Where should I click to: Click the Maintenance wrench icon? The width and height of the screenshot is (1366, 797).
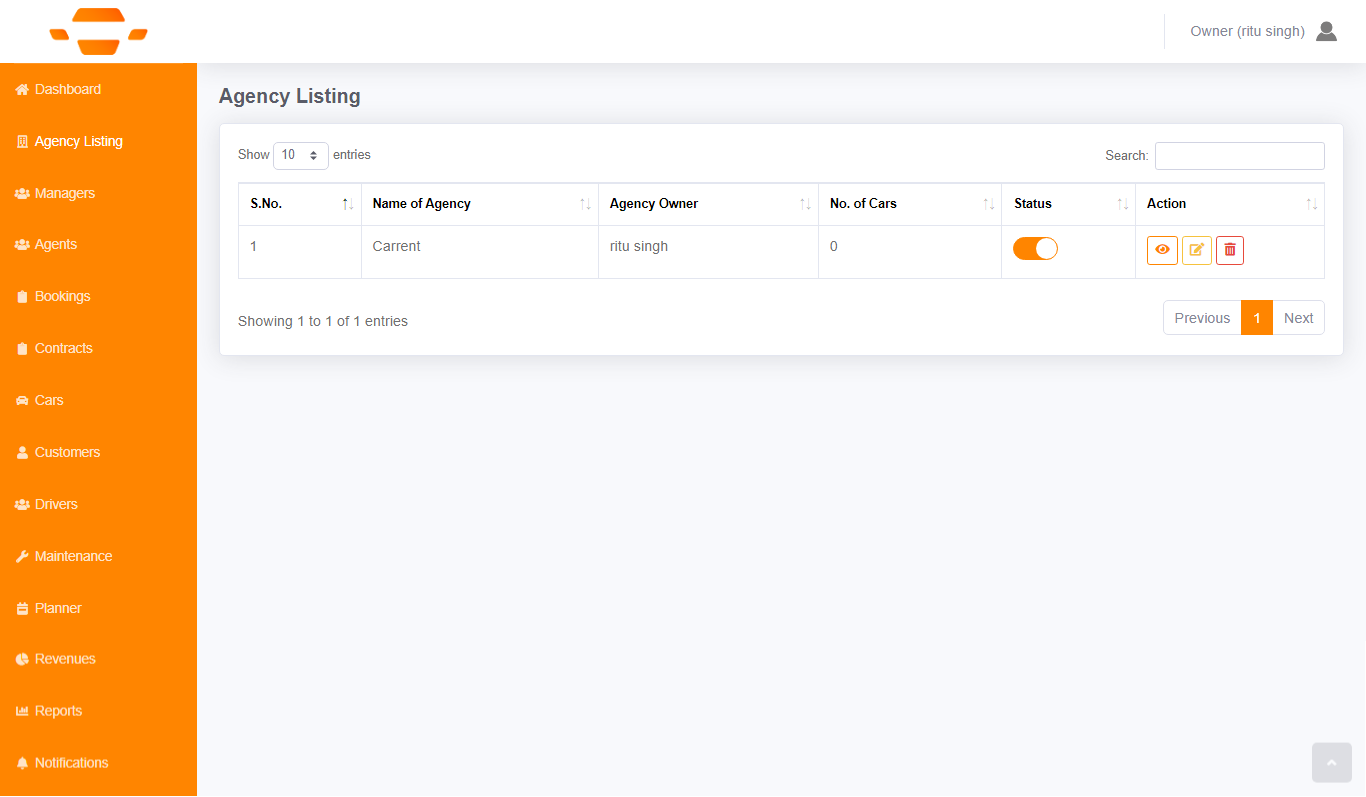click(x=22, y=557)
